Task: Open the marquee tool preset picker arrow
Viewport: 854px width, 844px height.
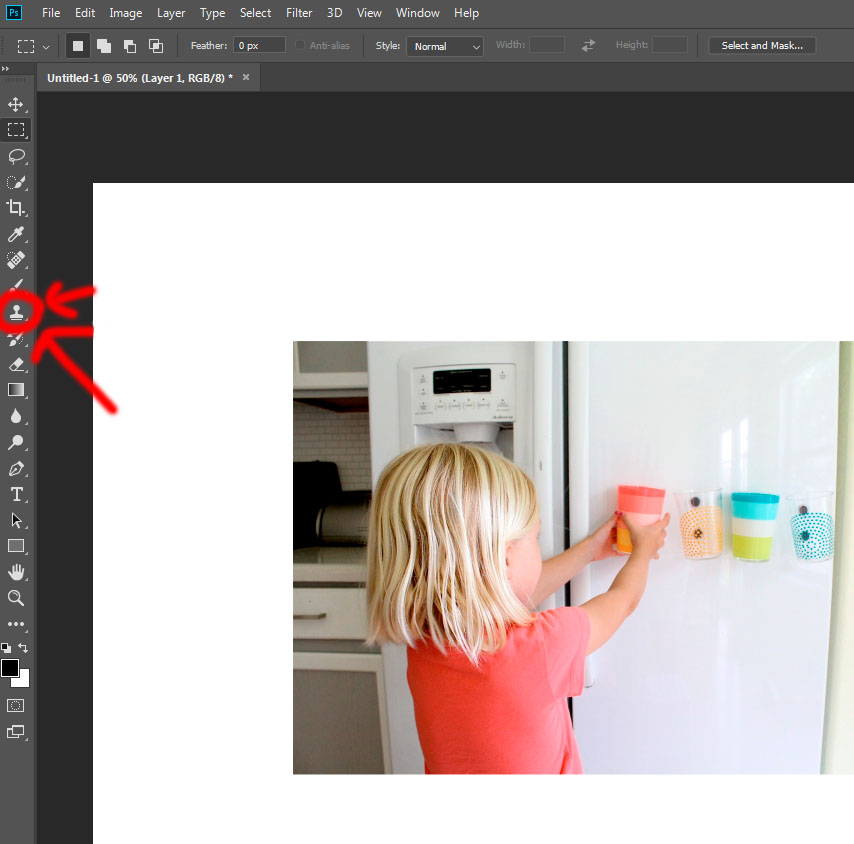Action: pos(46,47)
